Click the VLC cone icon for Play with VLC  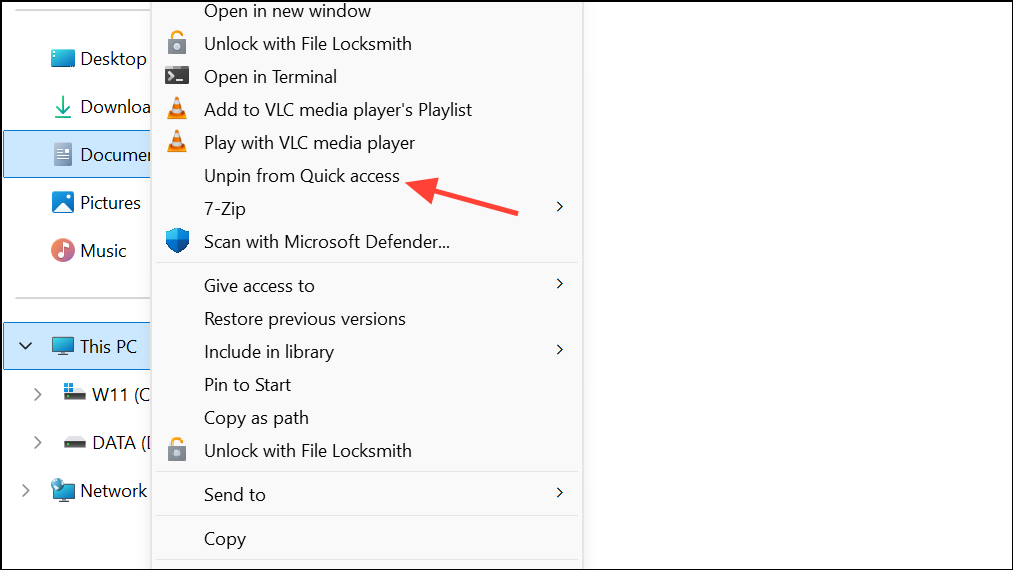pyautogui.click(x=177, y=142)
